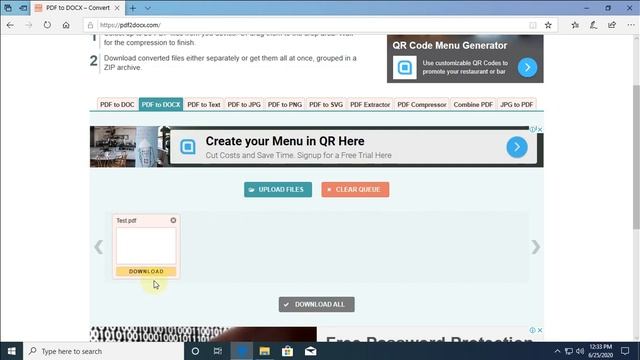Viewport: 640px width, 360px height.
Task: Click the Test.pdf preview thumbnail
Action: [146, 246]
